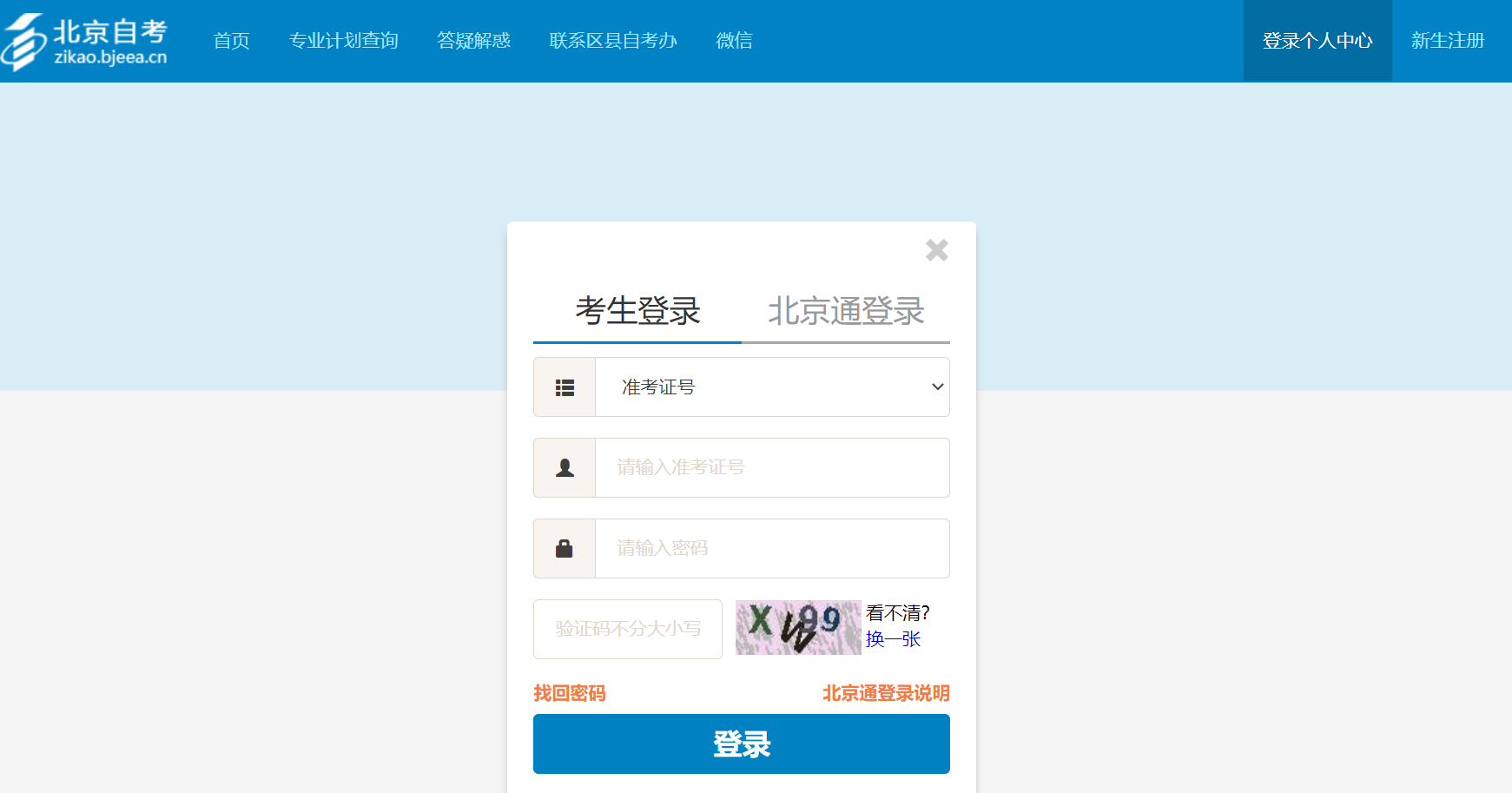Switch to the 考生登录 tab
Image resolution: width=1512 pixels, height=793 pixels.
click(637, 311)
